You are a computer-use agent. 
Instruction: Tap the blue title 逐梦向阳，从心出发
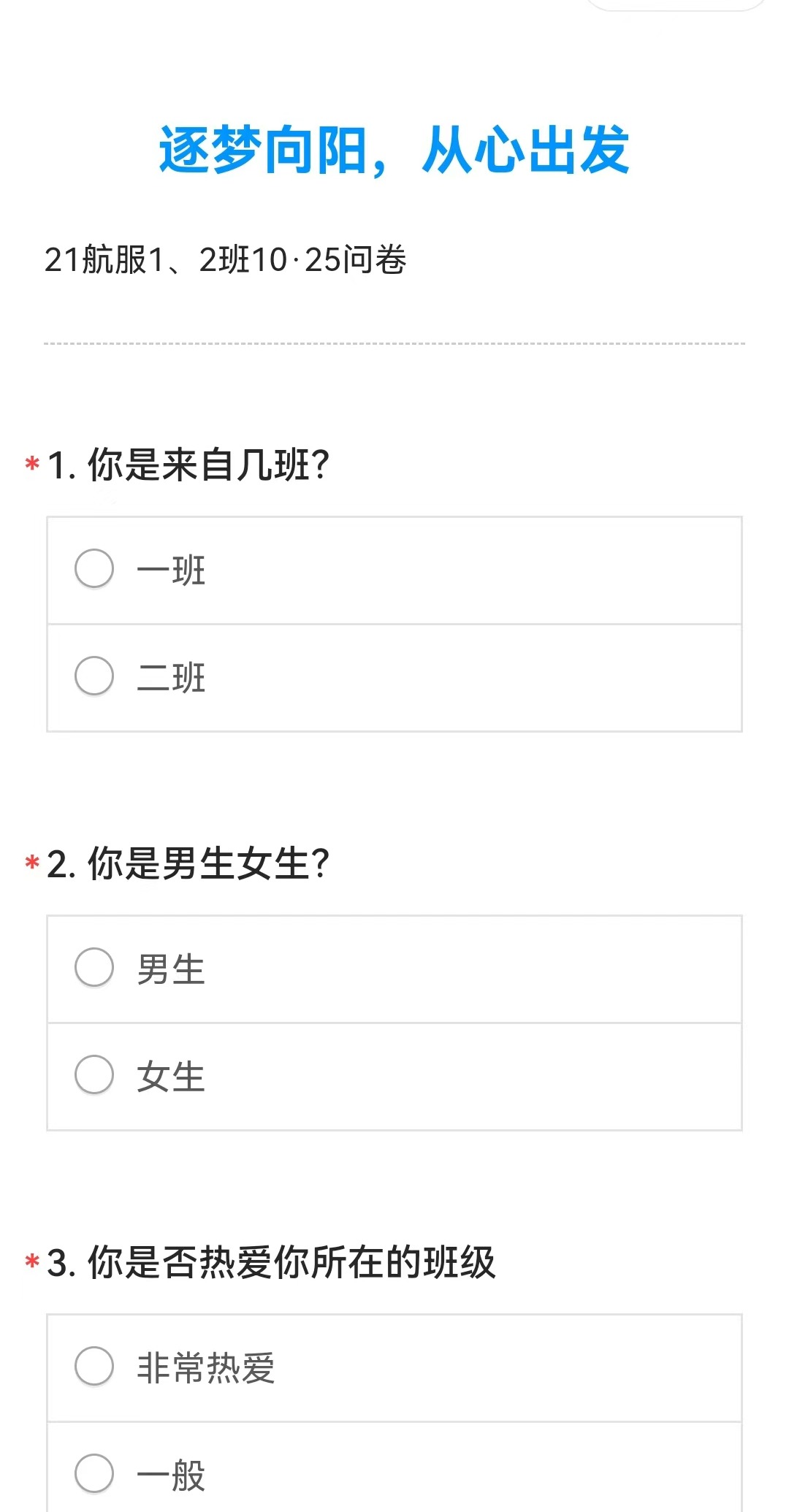394,150
